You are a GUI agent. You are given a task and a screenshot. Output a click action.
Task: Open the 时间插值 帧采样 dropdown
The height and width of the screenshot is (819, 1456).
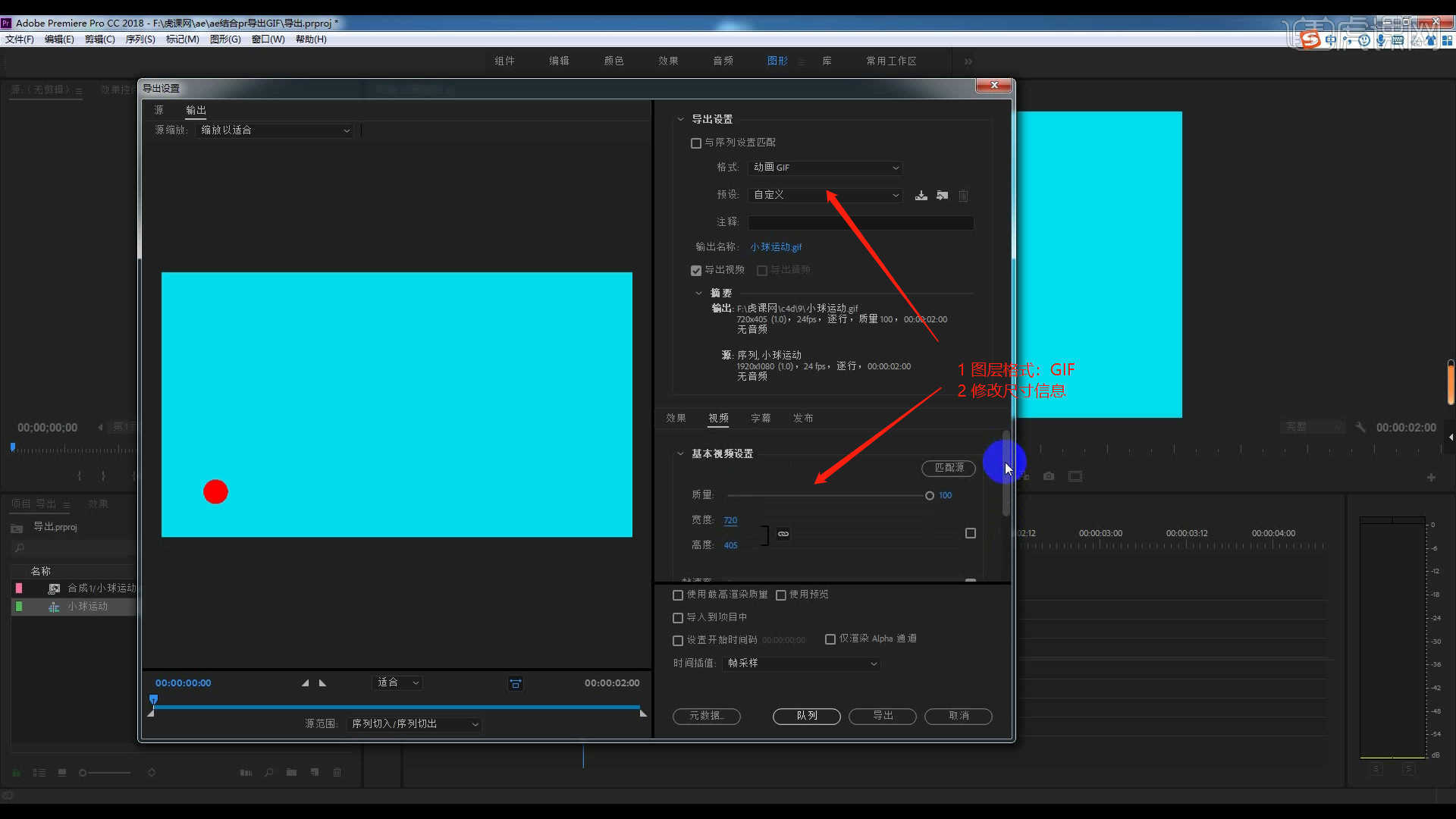(802, 664)
